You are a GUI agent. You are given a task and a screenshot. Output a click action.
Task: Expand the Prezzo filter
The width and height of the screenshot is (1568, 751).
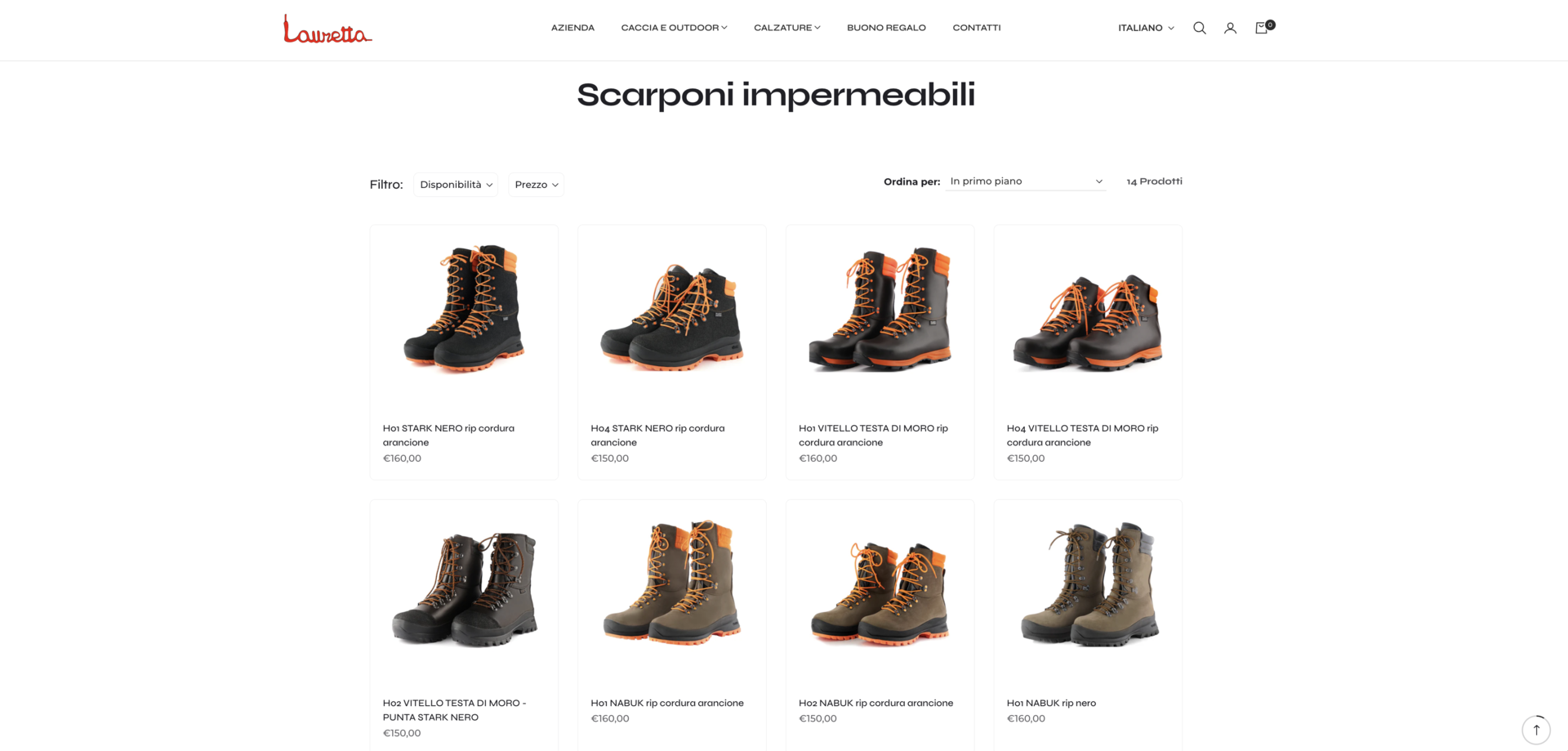click(x=536, y=185)
